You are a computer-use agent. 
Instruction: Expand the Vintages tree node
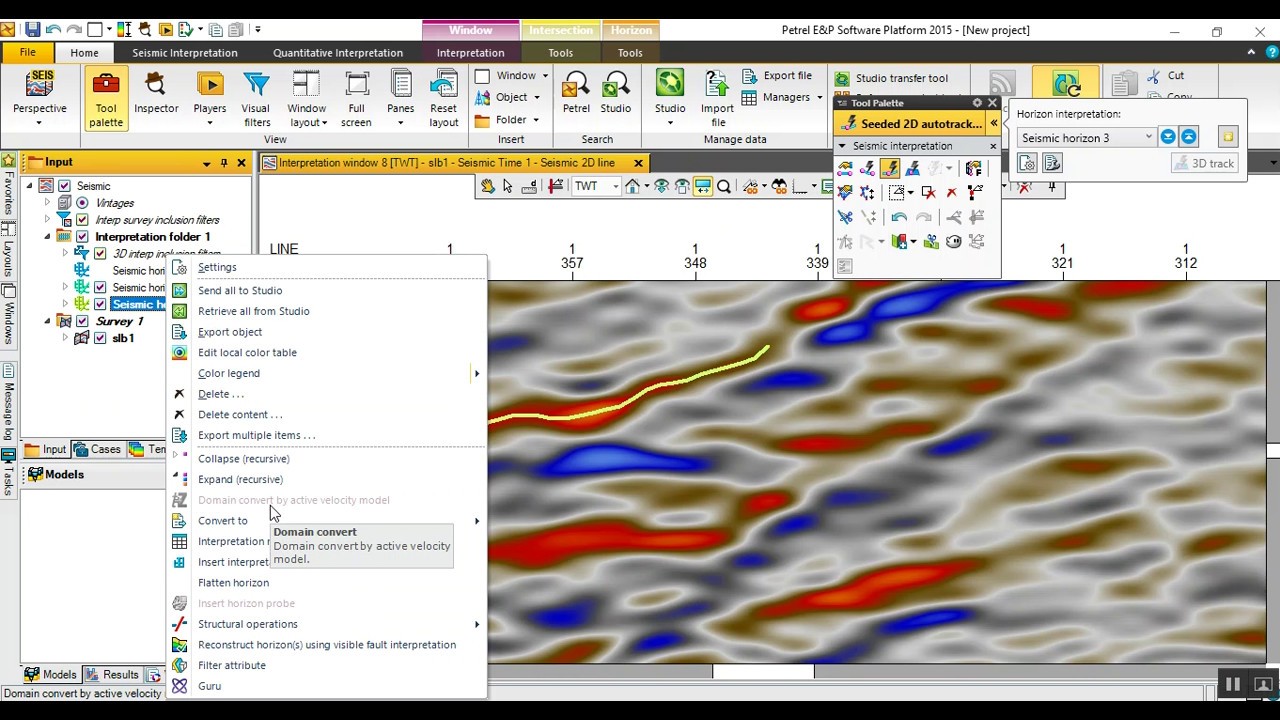pyautogui.click(x=46, y=203)
